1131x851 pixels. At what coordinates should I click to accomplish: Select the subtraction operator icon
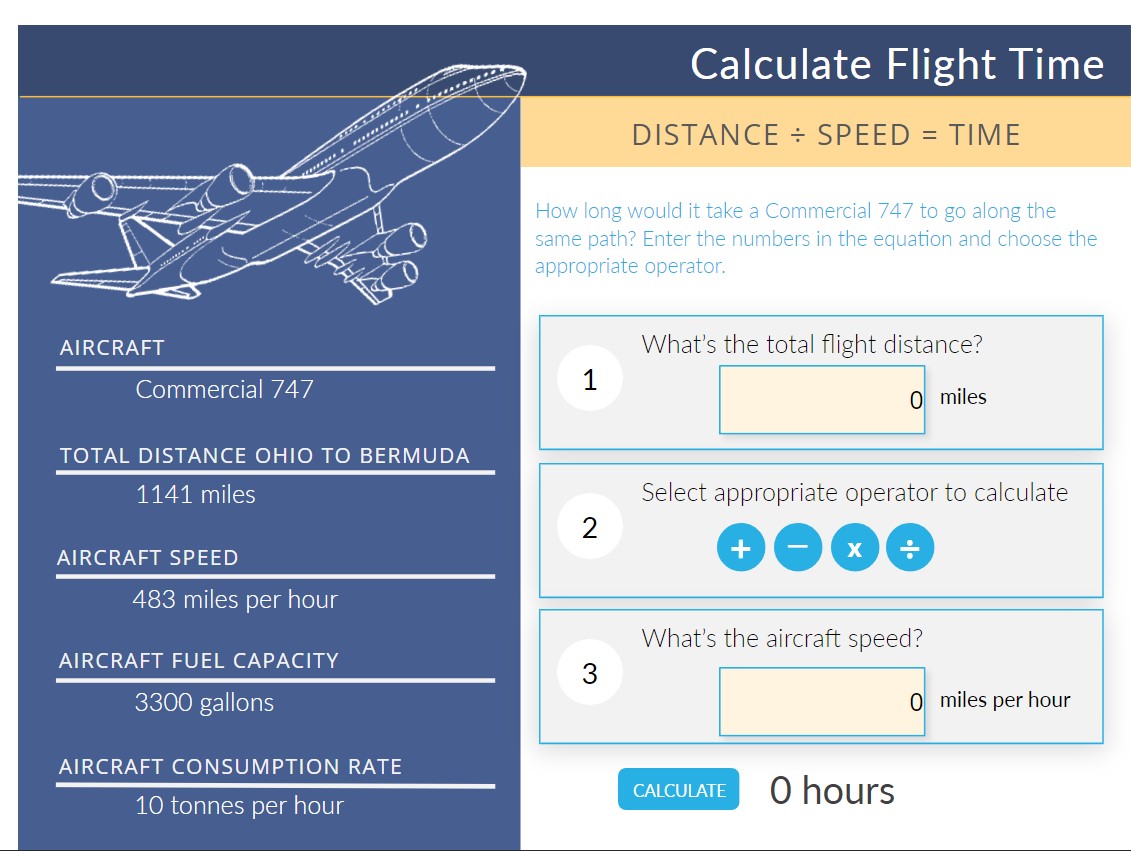tap(797, 547)
